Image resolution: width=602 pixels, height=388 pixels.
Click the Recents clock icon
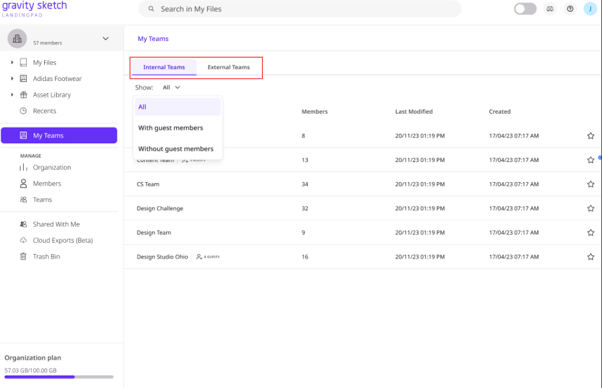pyautogui.click(x=23, y=111)
